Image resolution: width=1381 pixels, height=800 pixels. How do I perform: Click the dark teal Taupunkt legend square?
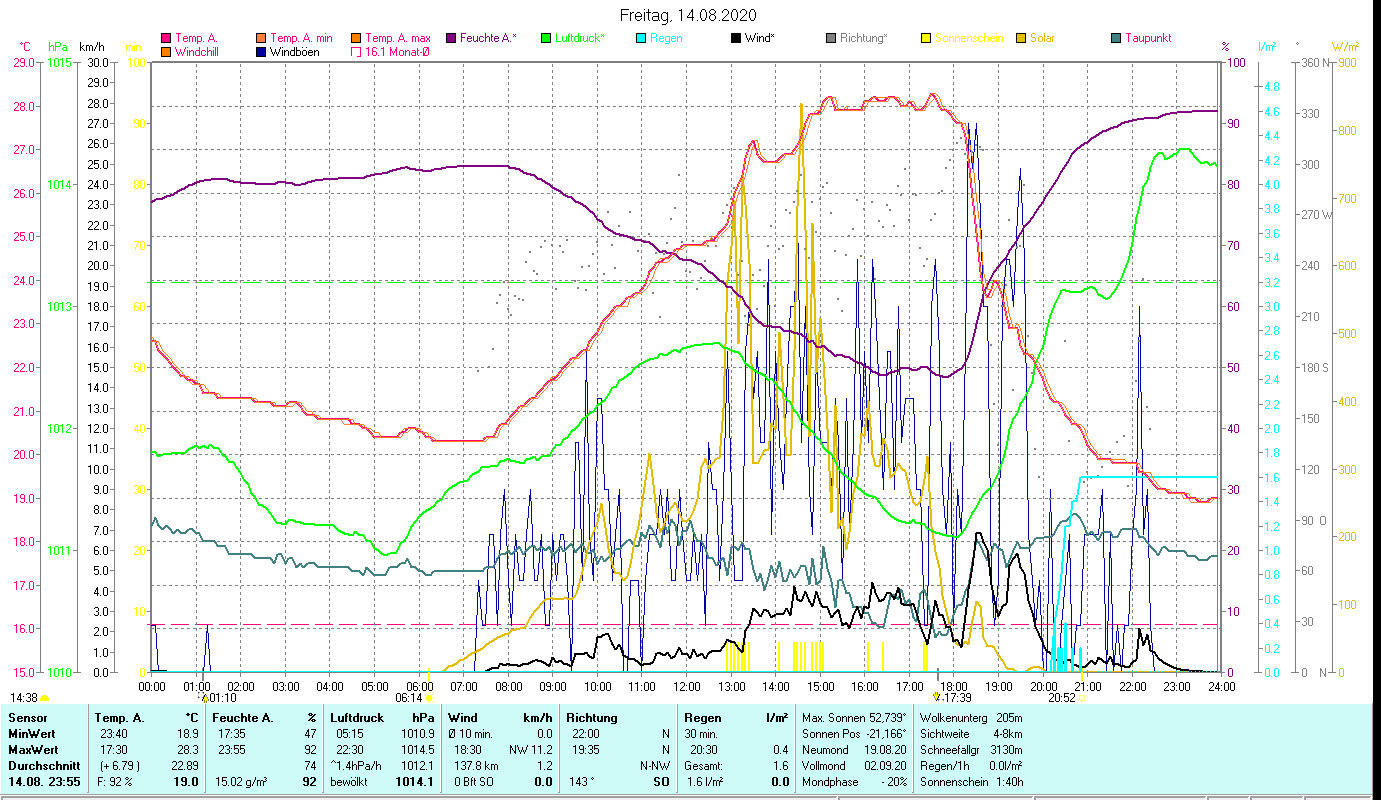1116,38
